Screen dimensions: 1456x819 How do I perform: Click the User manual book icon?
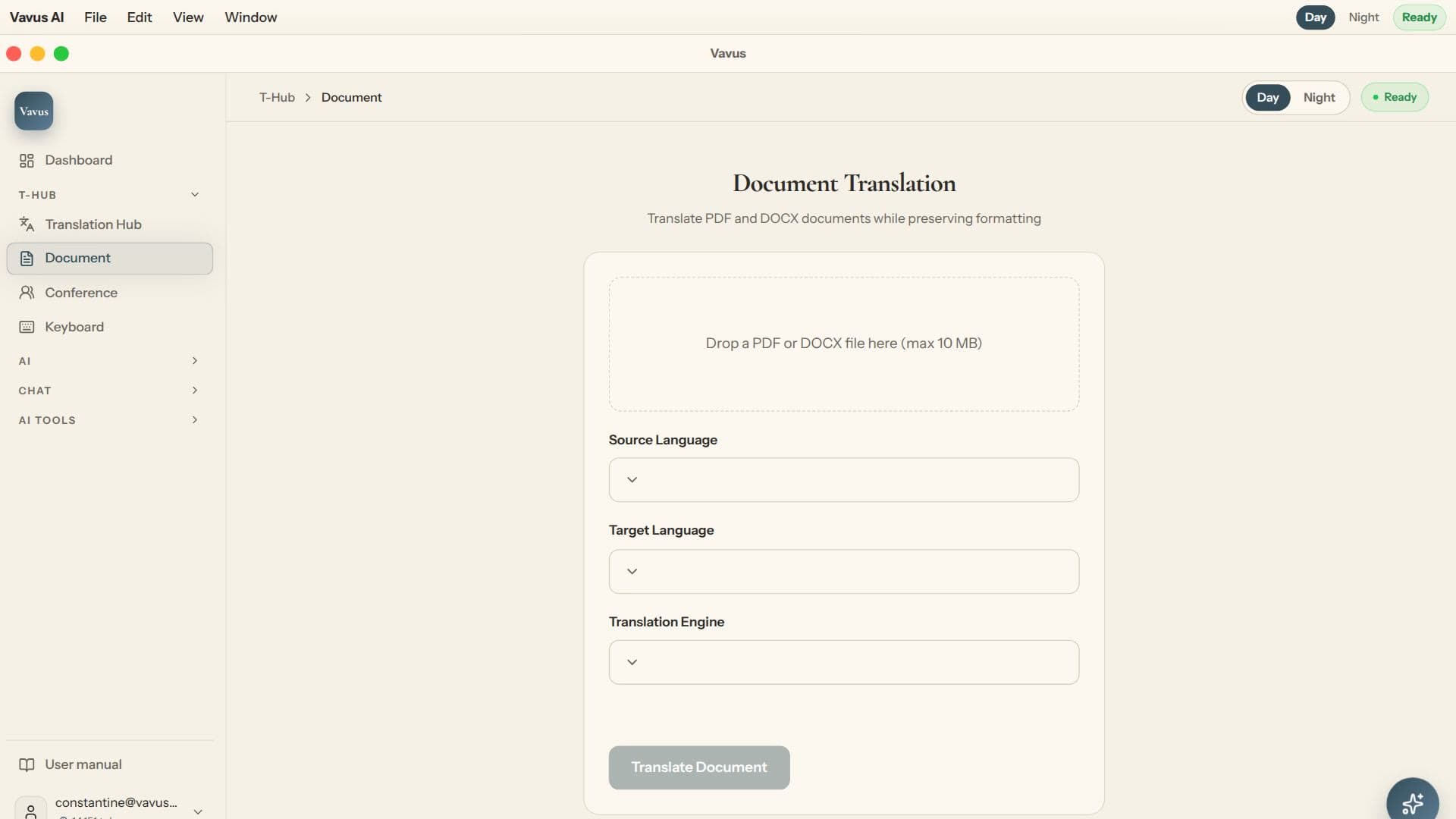tap(27, 764)
